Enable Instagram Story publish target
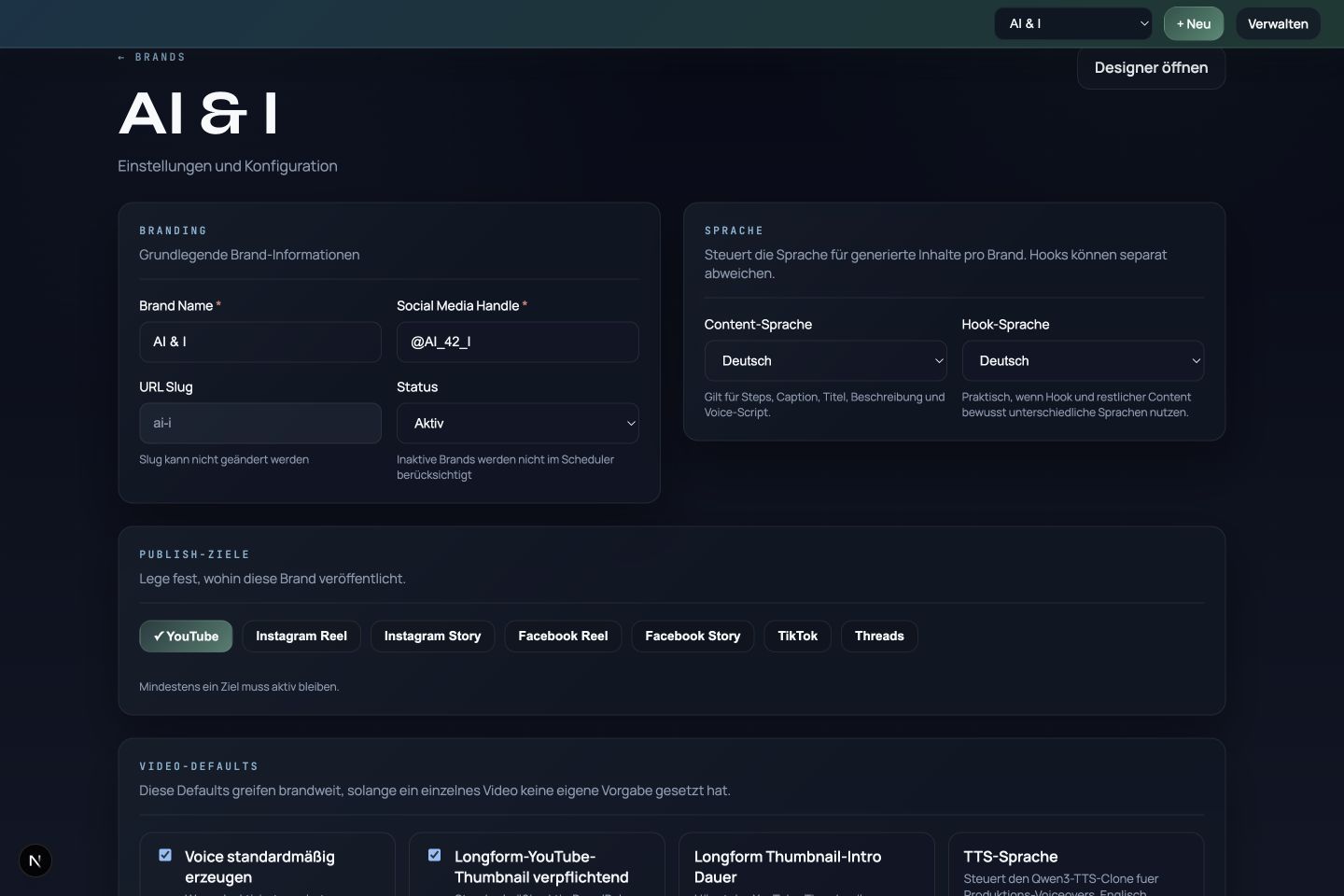The height and width of the screenshot is (896, 1344). [x=432, y=636]
